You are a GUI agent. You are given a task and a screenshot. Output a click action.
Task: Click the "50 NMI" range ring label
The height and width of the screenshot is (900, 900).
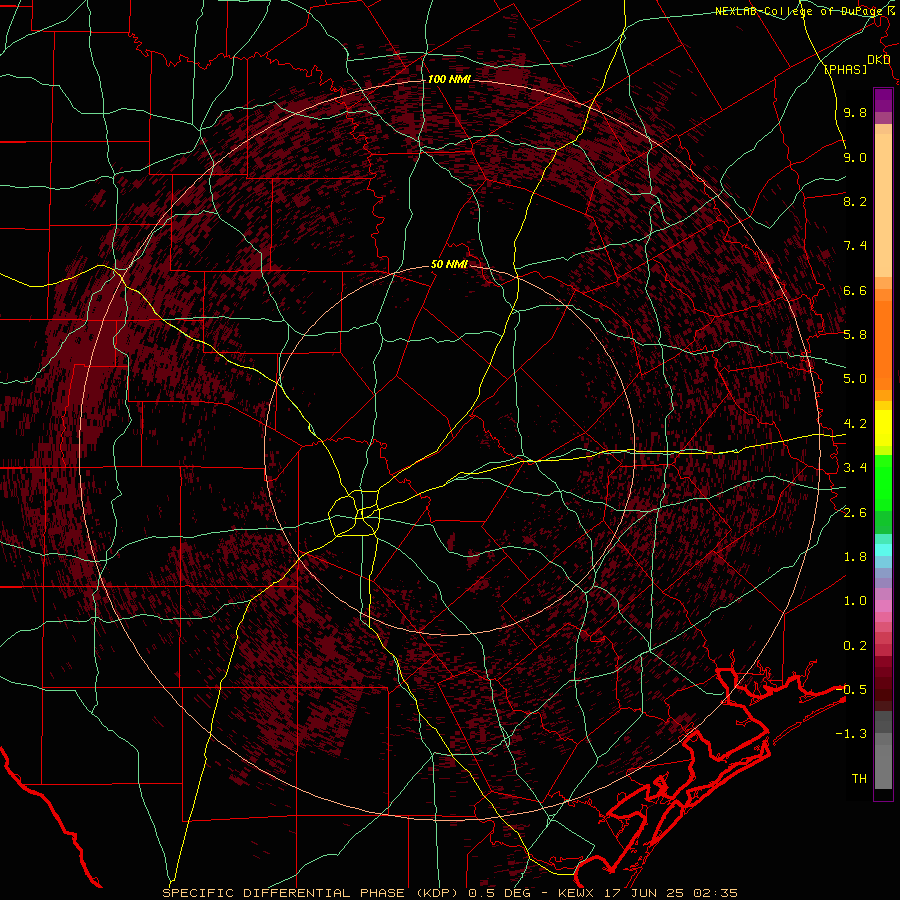pos(449,265)
